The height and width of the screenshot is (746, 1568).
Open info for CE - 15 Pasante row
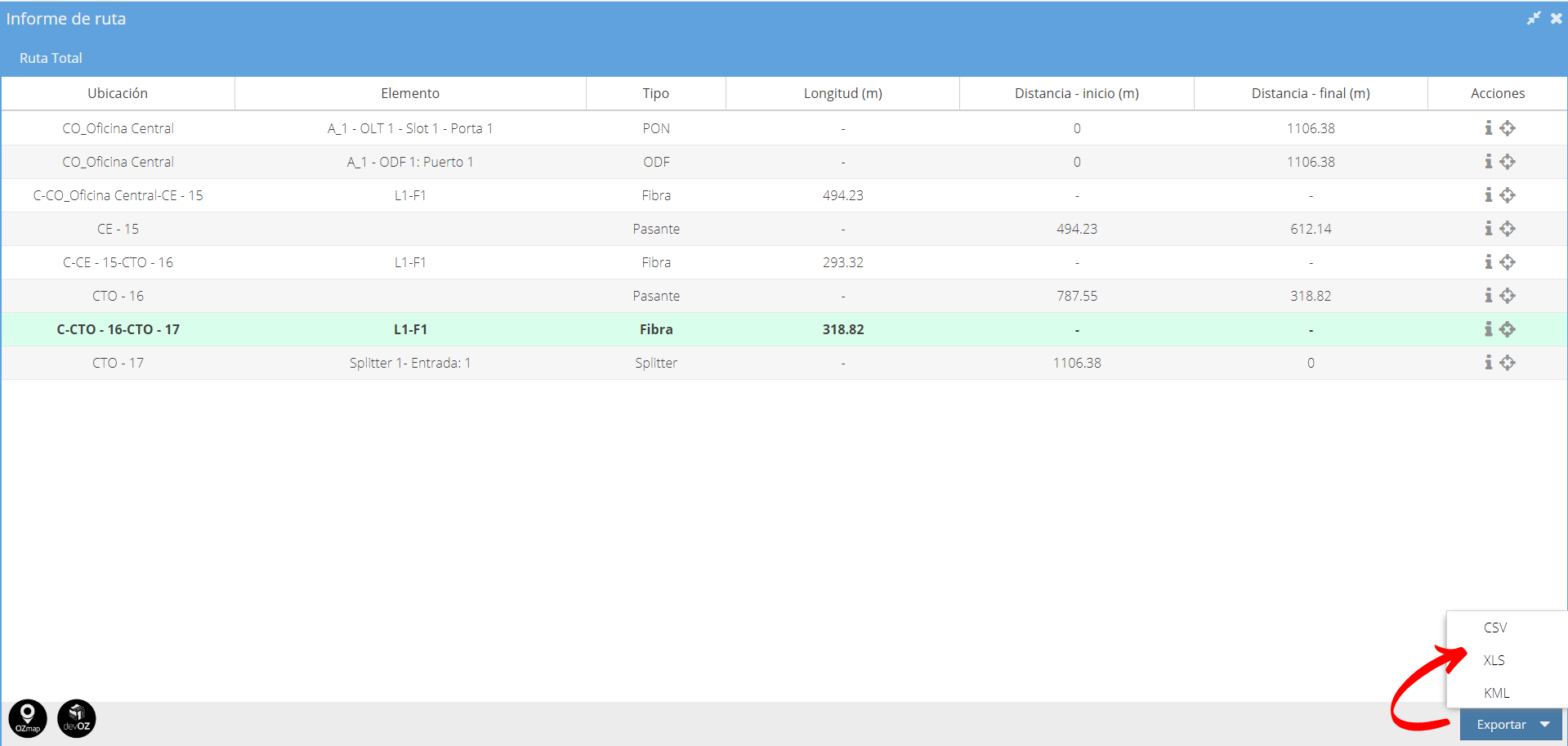click(x=1488, y=228)
